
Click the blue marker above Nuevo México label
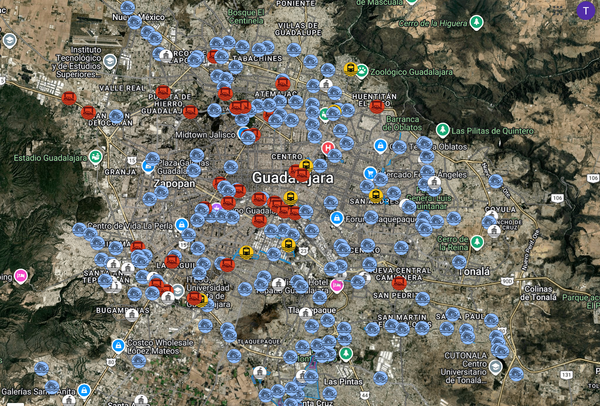[128, 8]
